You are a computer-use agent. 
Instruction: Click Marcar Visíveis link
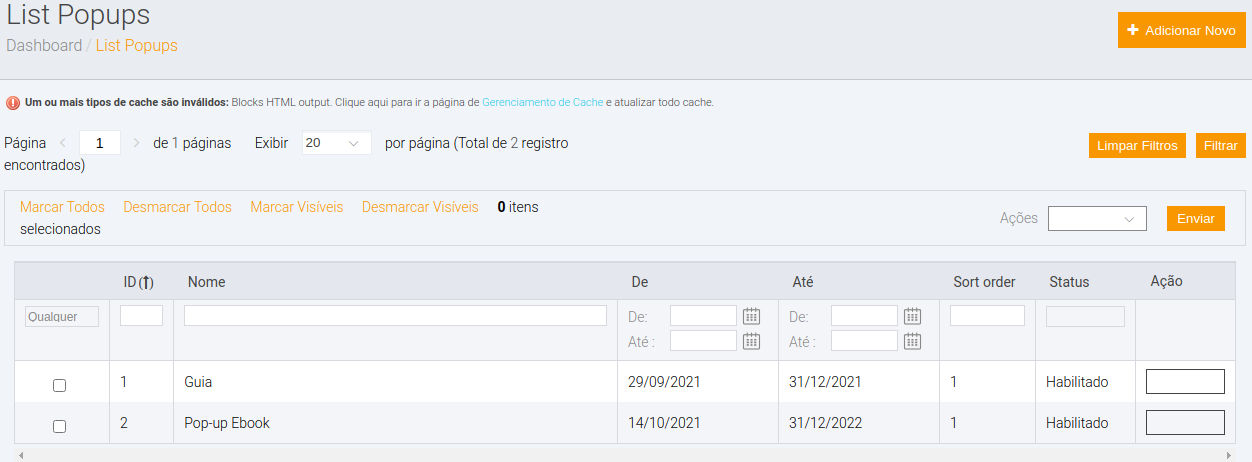click(x=297, y=207)
